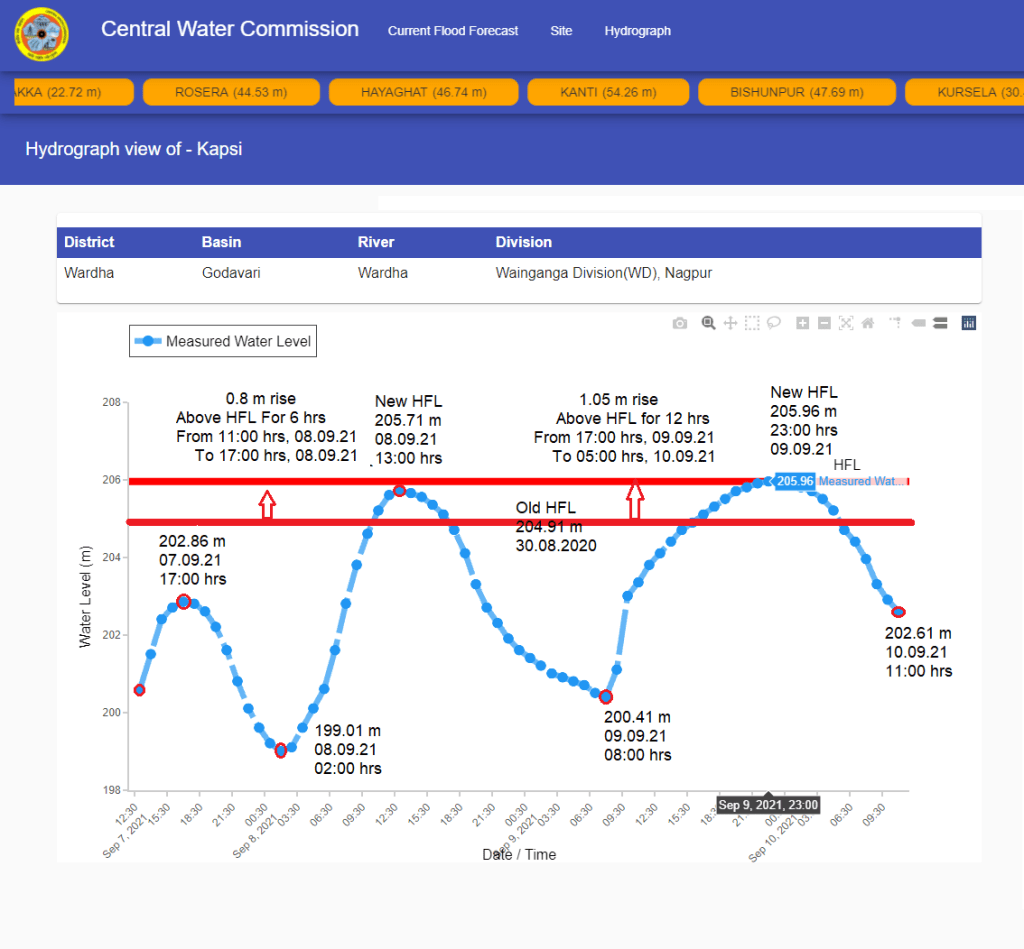1024x949 pixels.
Task: Reset axes with the home icon
Action: 868,323
